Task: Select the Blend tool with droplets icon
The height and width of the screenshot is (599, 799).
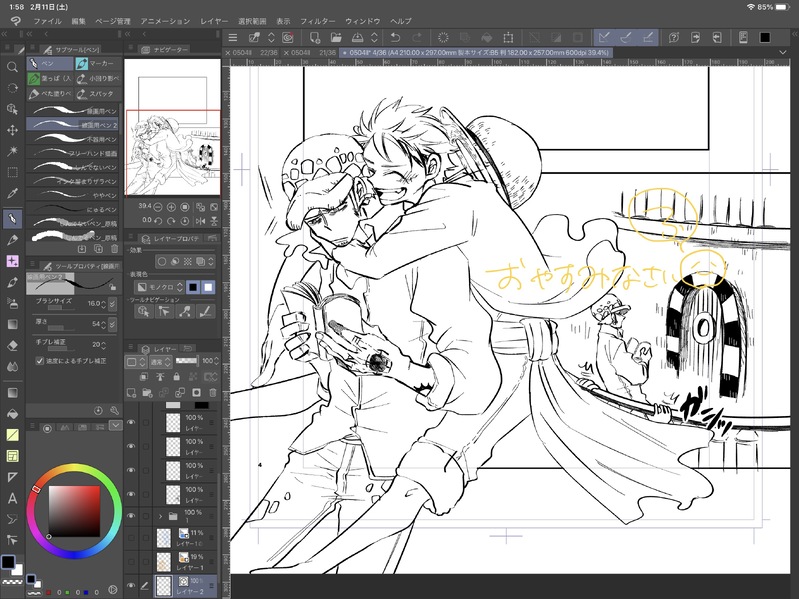Action: coord(12,366)
